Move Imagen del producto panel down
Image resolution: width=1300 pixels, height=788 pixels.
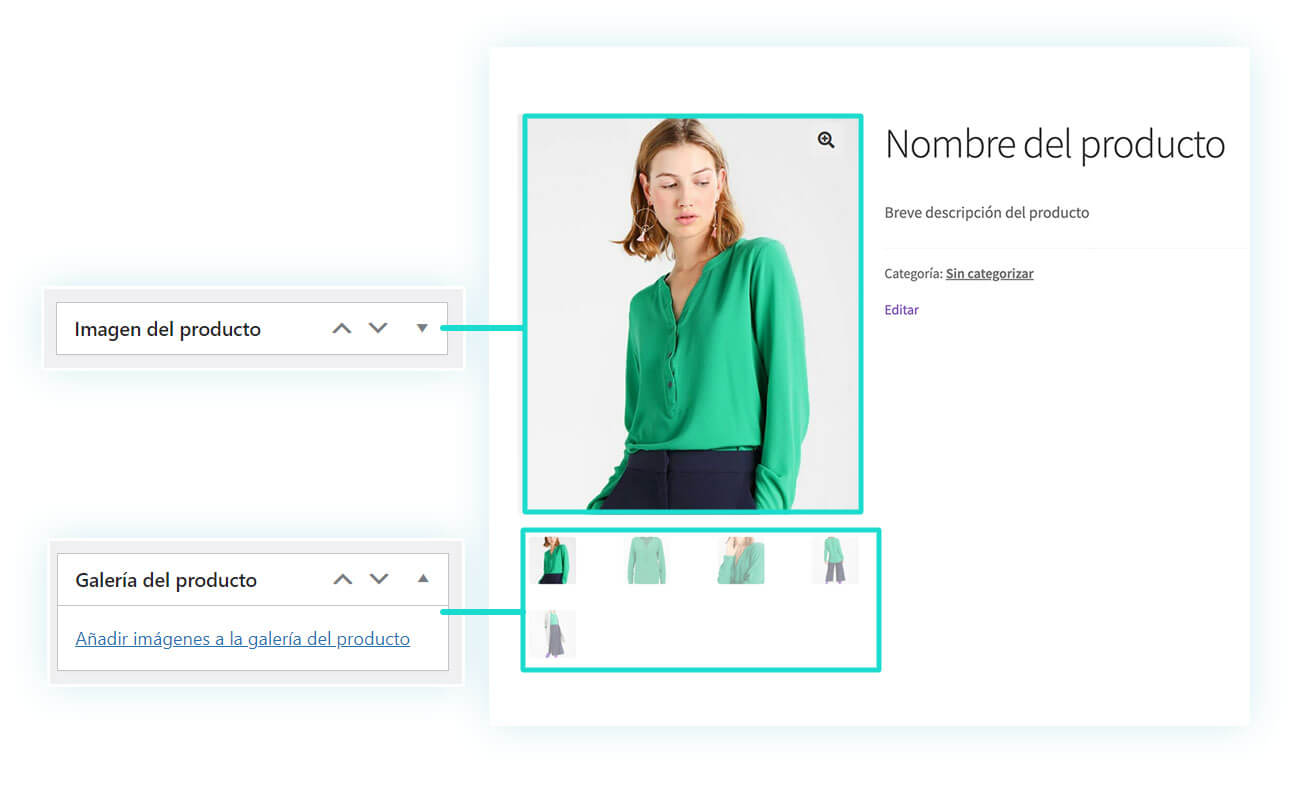[378, 328]
